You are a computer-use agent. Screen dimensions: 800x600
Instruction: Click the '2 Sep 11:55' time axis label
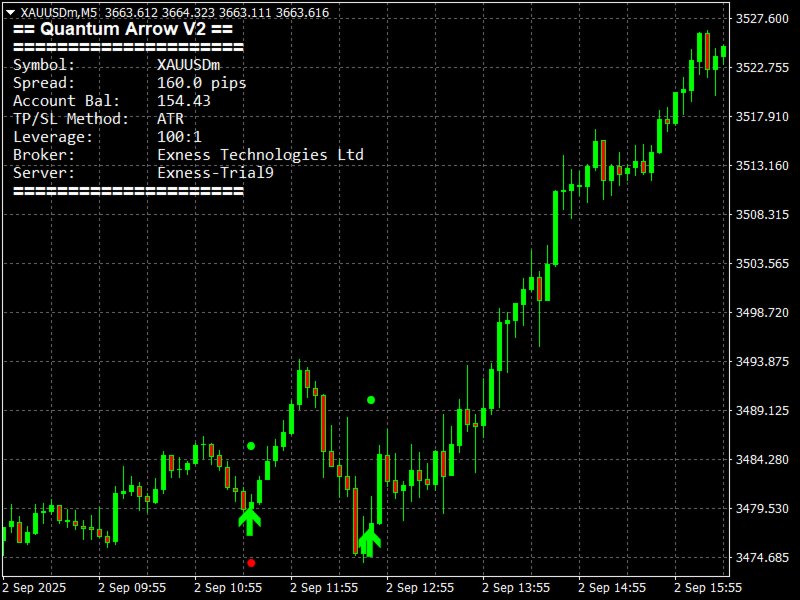pyautogui.click(x=324, y=588)
